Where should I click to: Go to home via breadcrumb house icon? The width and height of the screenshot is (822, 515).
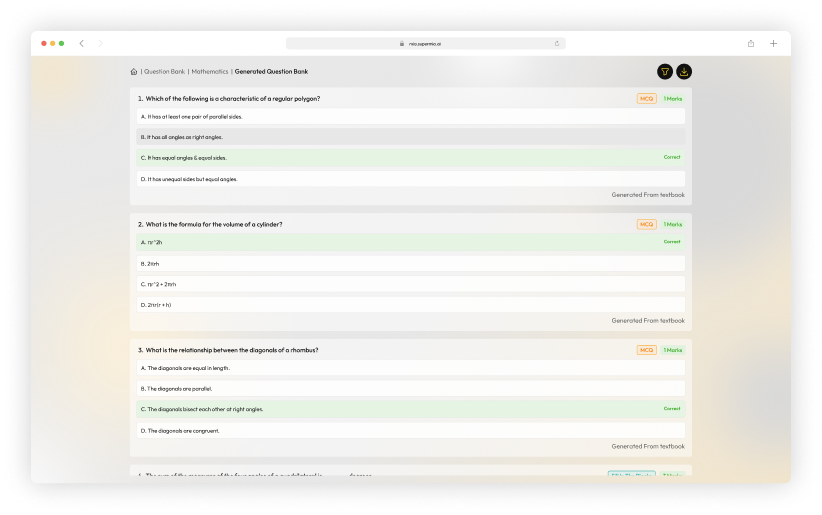(134, 72)
